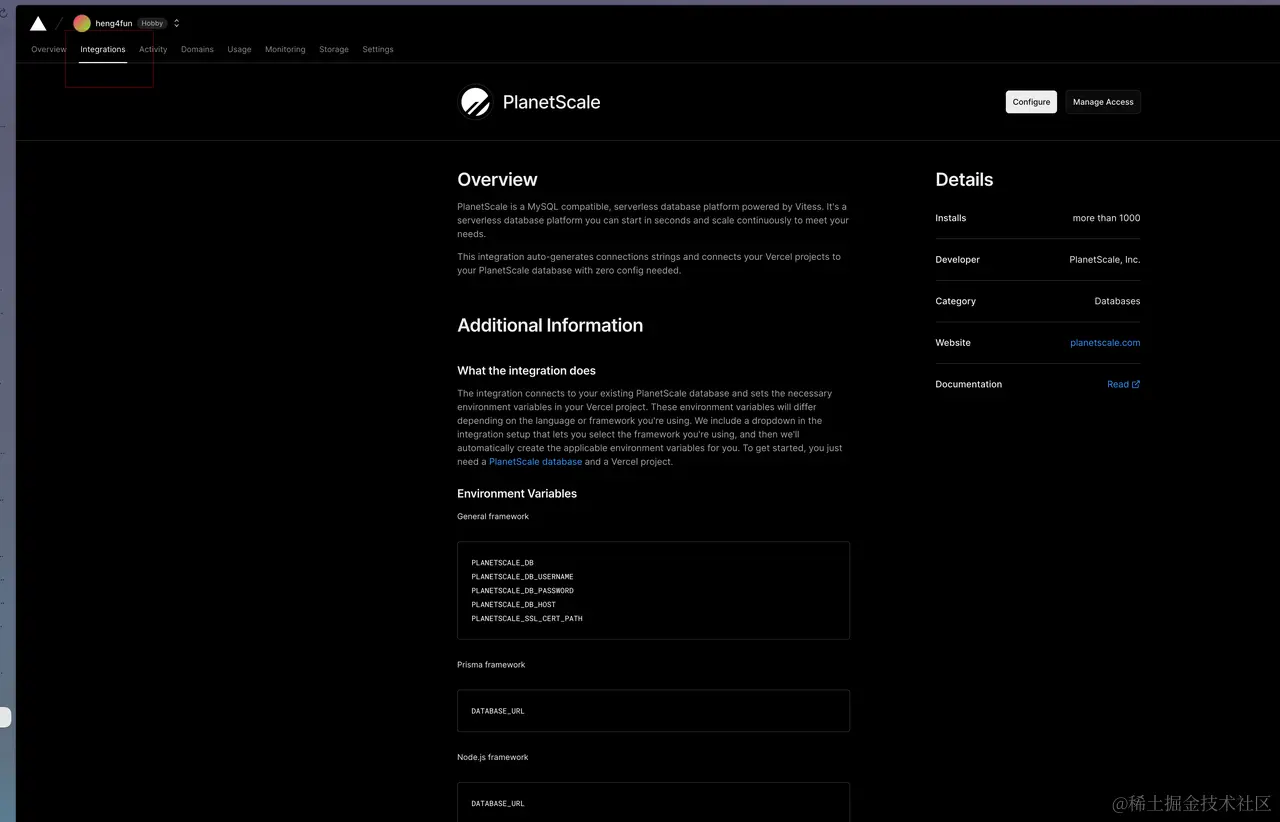The image size is (1280, 822).
Task: Expand the team switcher chevrons
Action: click(x=177, y=23)
